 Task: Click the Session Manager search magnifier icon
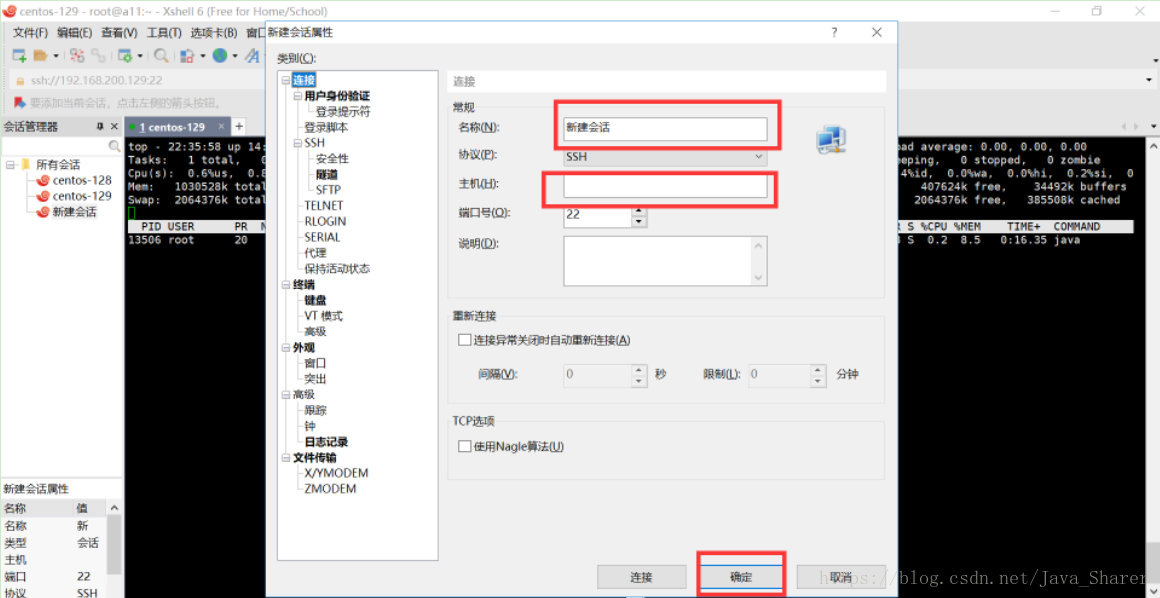(114, 146)
